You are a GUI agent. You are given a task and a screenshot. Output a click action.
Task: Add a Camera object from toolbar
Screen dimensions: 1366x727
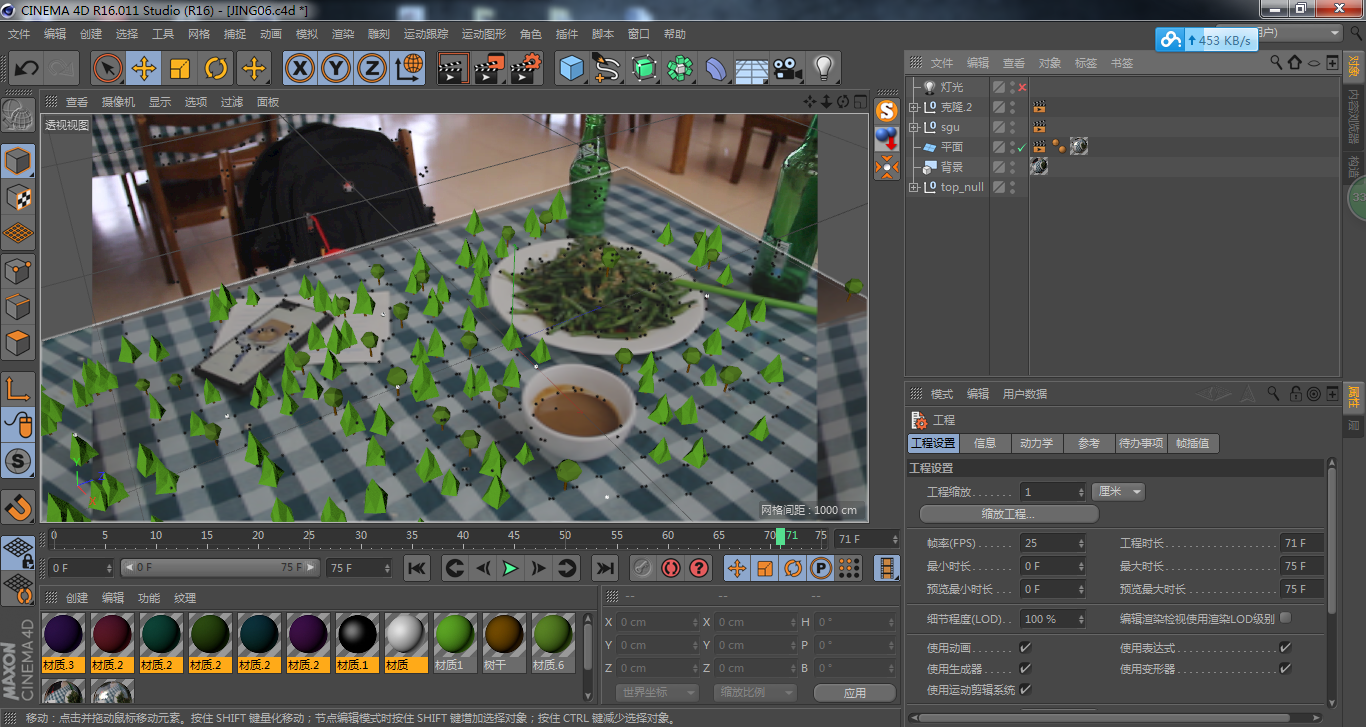[x=787, y=69]
